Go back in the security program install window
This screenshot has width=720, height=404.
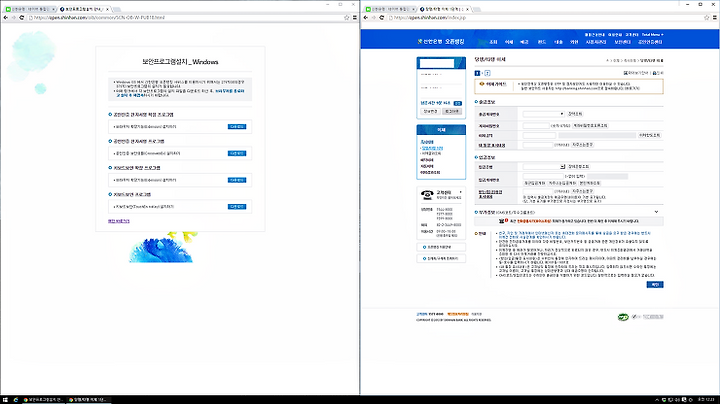tap(6, 17)
